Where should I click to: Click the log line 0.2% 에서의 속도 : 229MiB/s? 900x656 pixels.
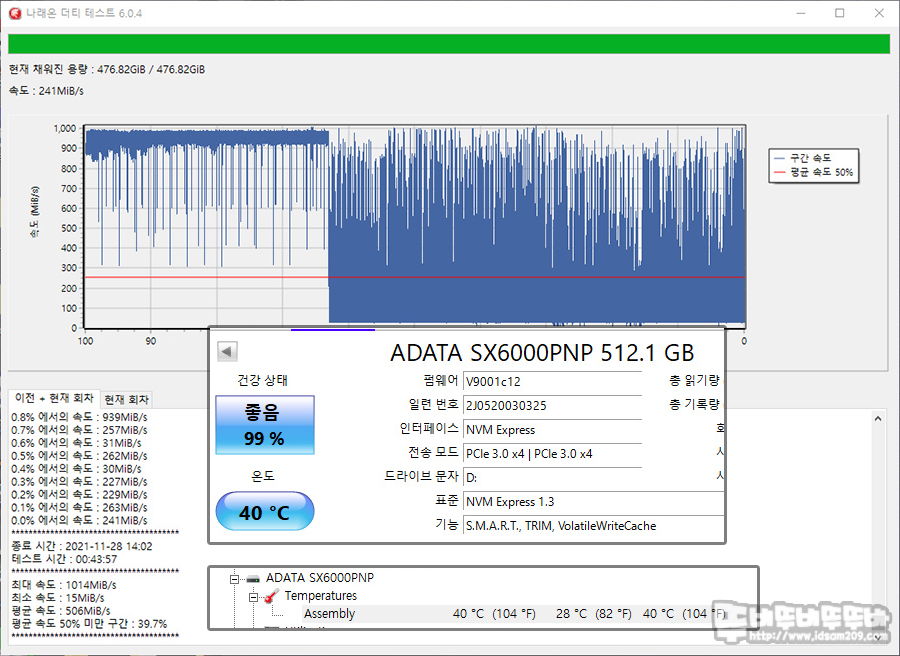coord(79,495)
